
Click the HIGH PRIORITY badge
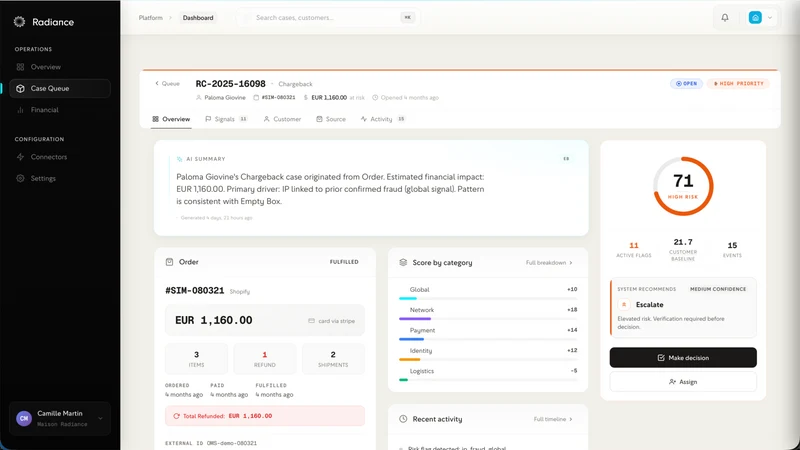tap(738, 84)
